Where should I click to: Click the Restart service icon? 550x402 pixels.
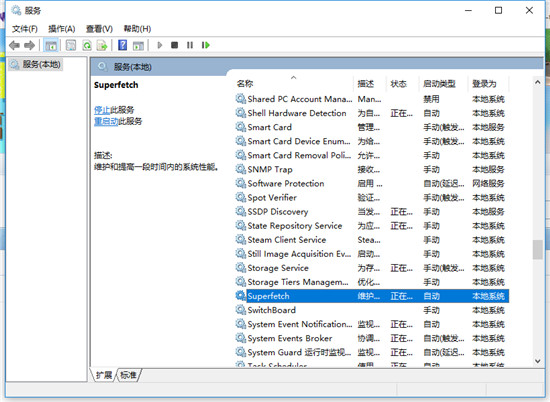[x=206, y=45]
